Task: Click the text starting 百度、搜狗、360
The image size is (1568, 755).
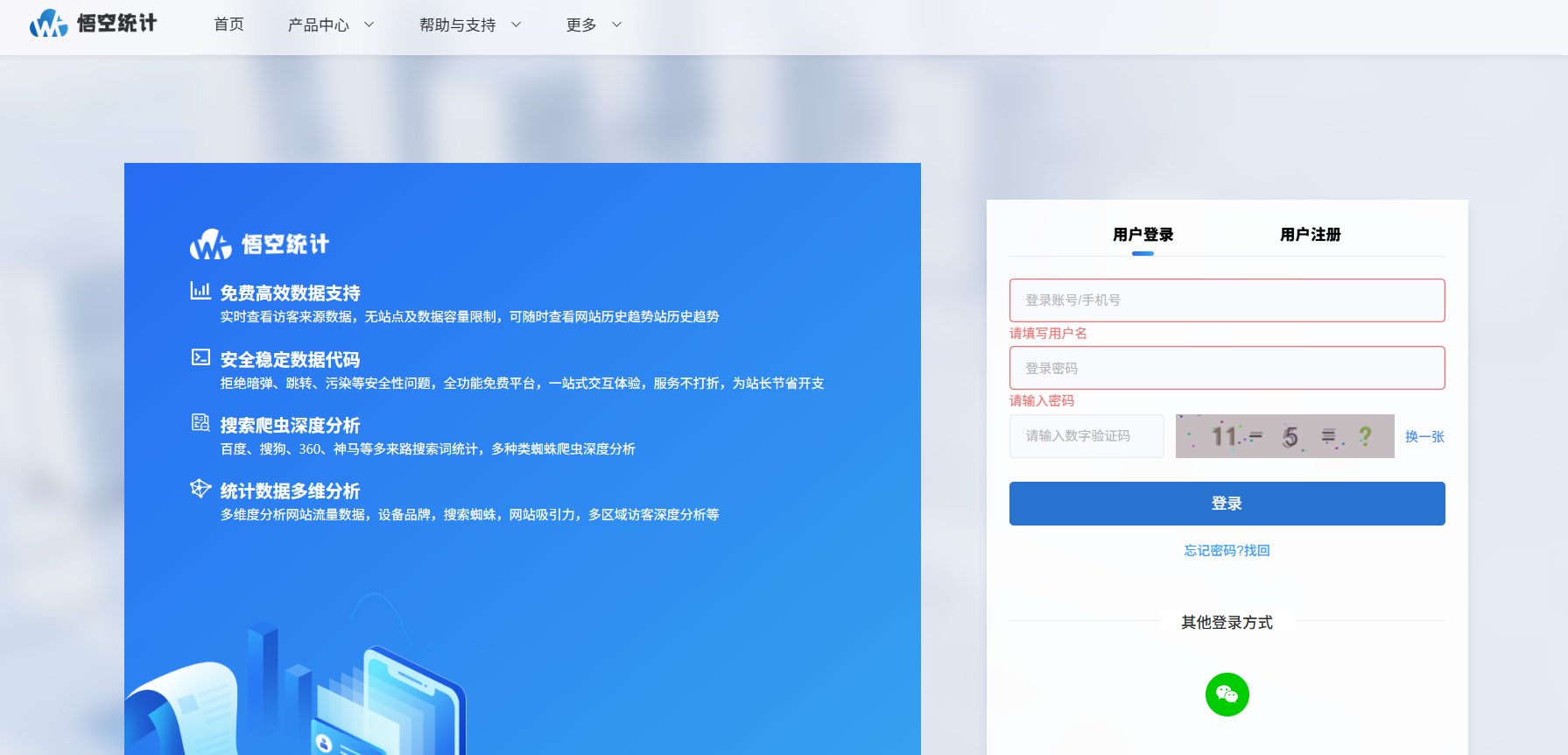Action: pos(427,448)
